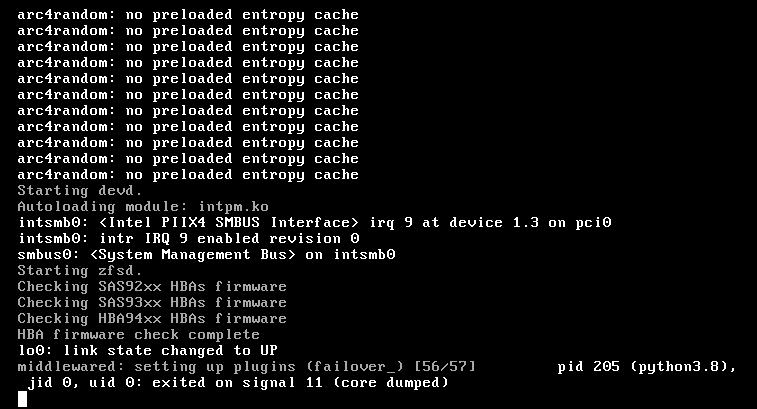Click the 'Checking HBA94xx HBAs firmware' line
This screenshot has height=409, width=757.
pos(152,318)
